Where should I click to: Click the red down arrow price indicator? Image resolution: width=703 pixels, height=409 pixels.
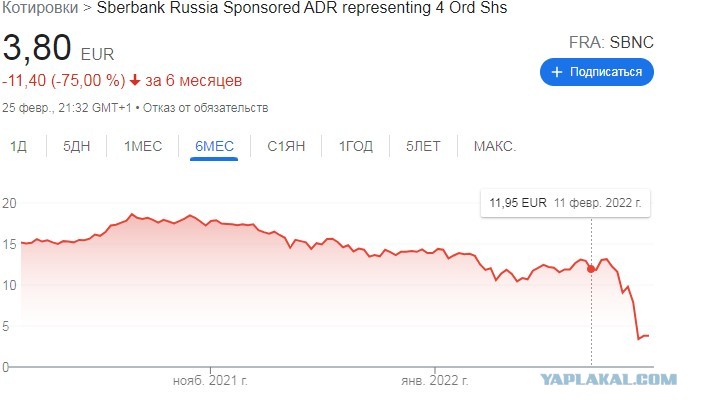tap(135, 81)
